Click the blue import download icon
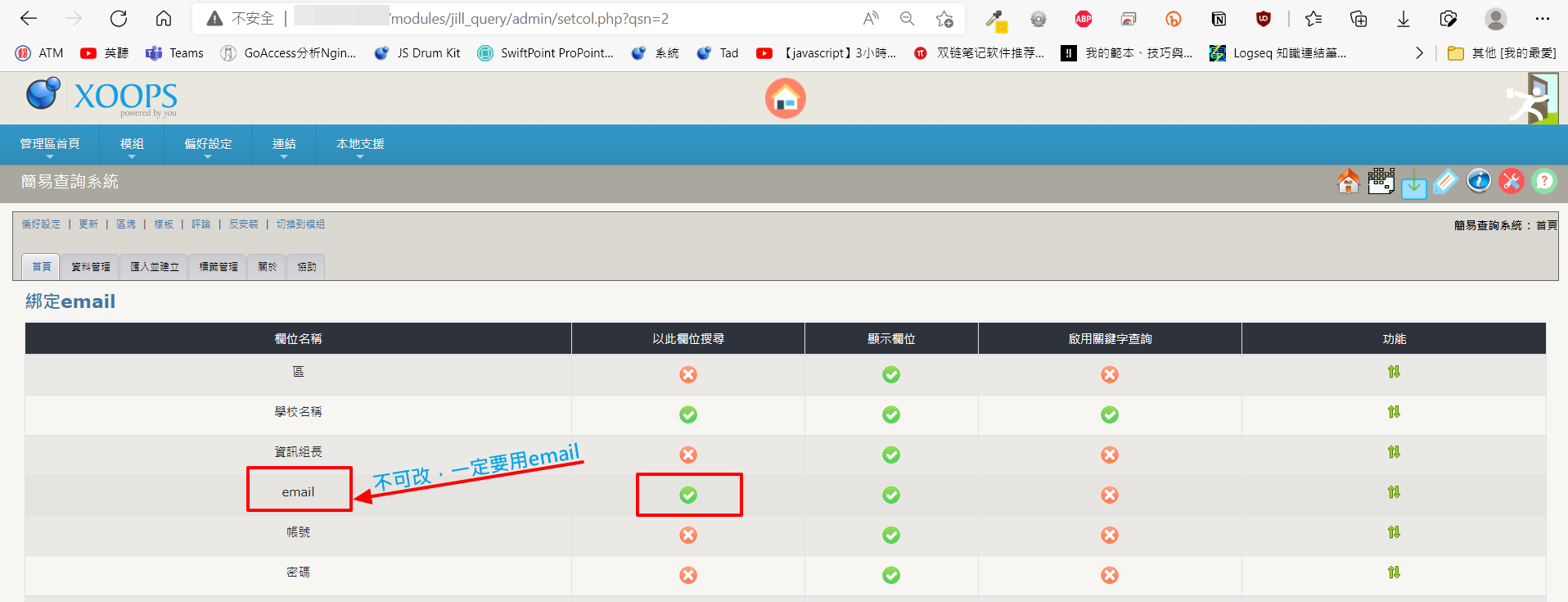 [x=1413, y=184]
